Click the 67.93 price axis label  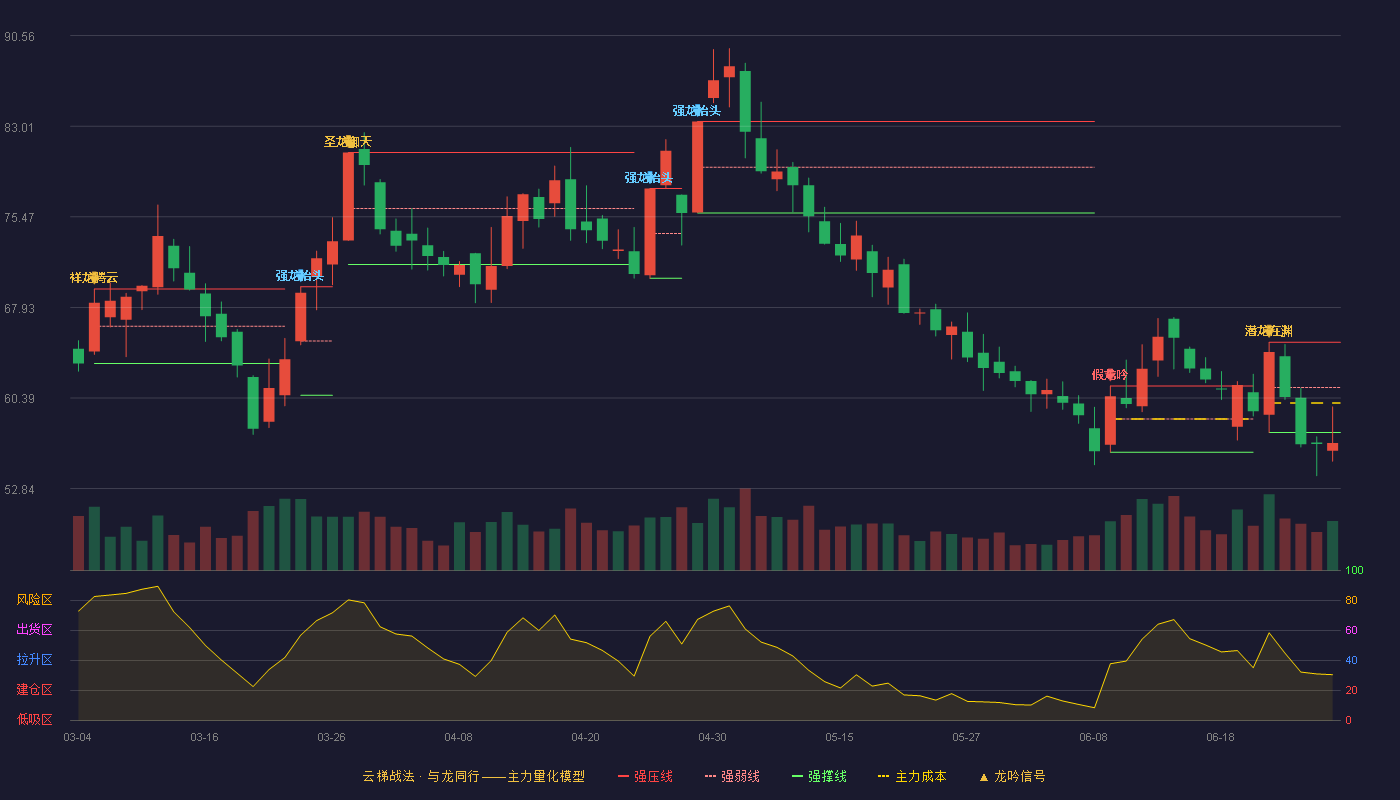coord(19,309)
